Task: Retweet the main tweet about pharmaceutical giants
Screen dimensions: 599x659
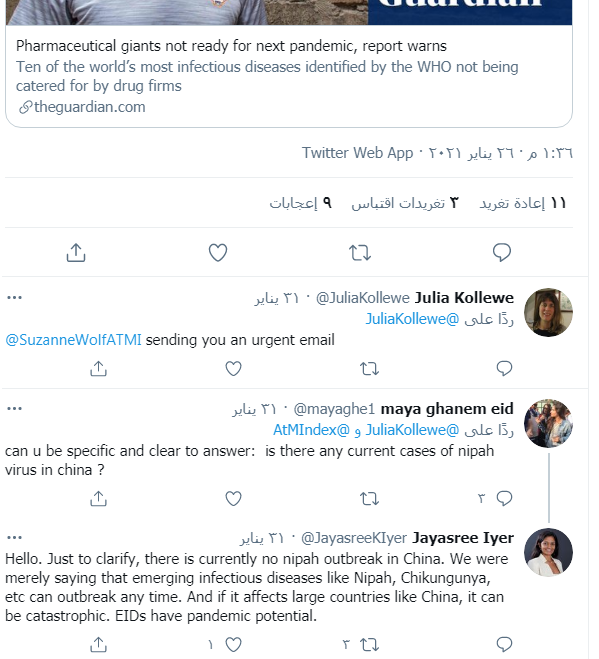Action: (360, 253)
